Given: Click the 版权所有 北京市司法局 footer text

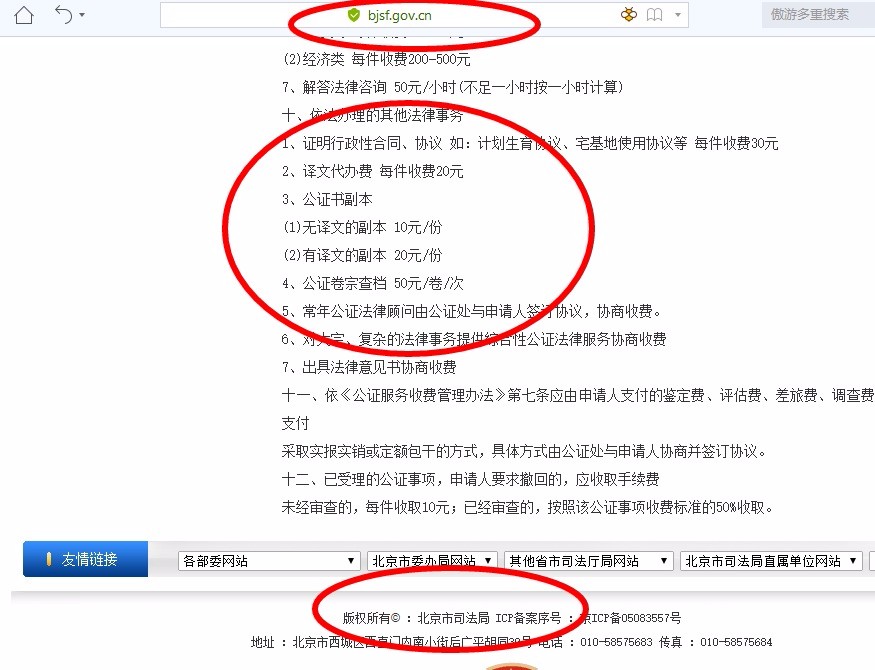Looking at the screenshot, I should point(416,618).
